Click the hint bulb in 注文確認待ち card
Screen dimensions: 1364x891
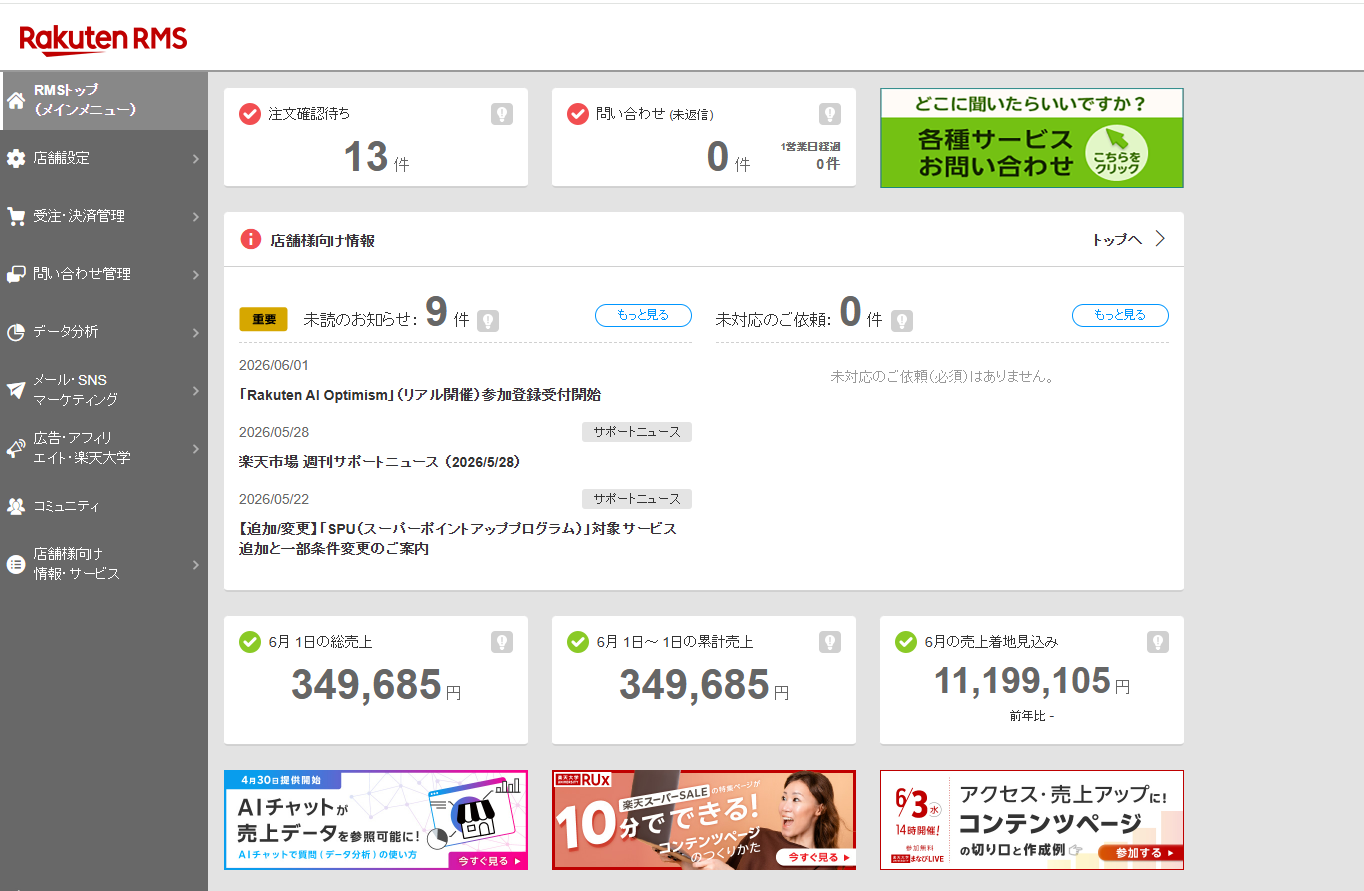(x=502, y=114)
